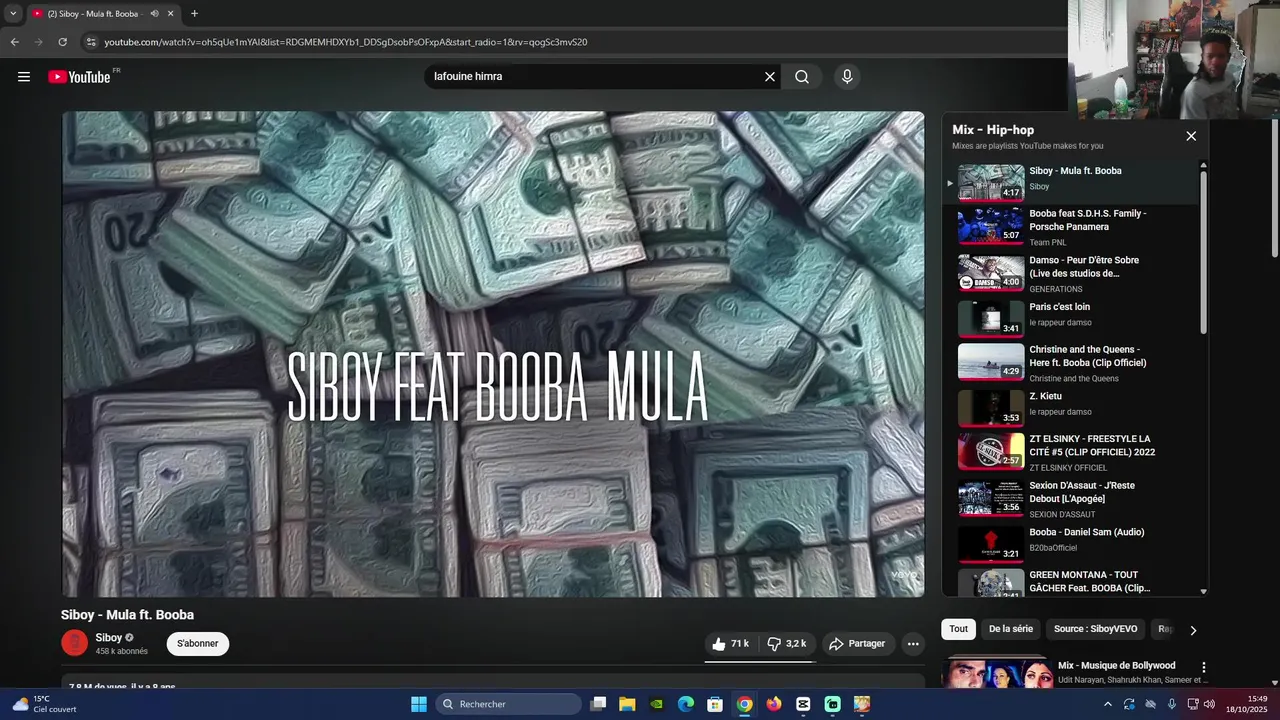
Task: Mute the tab via speaker icon
Action: click(155, 14)
